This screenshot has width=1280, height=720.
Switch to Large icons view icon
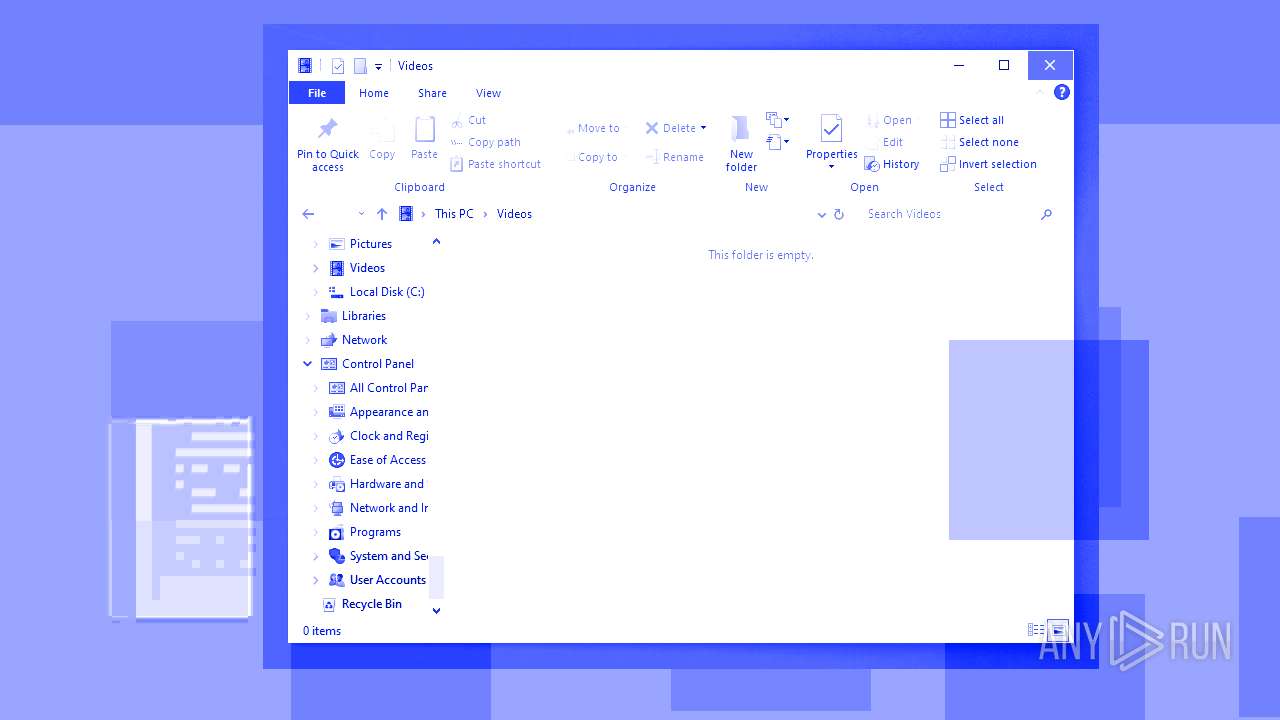coord(1058,630)
